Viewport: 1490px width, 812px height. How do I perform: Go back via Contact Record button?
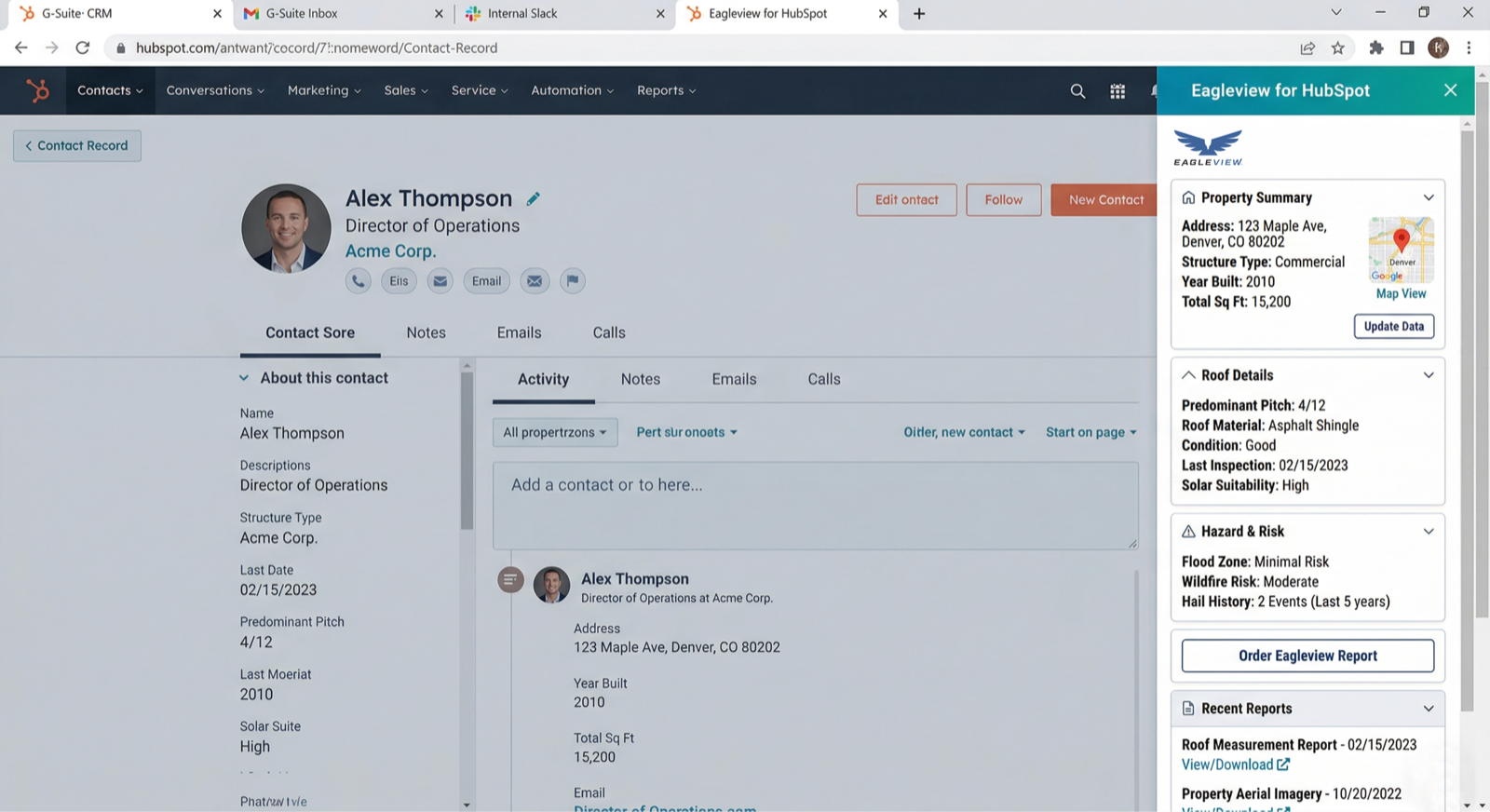[x=77, y=145]
